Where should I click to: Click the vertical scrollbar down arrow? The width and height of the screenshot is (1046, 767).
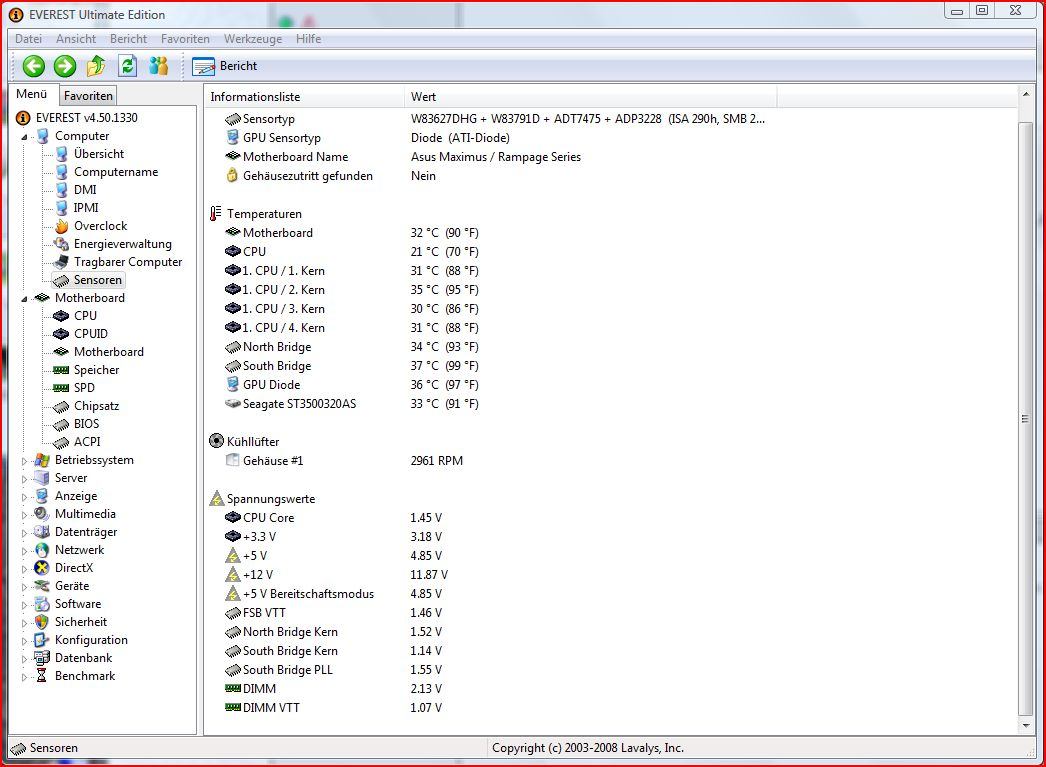1026,726
